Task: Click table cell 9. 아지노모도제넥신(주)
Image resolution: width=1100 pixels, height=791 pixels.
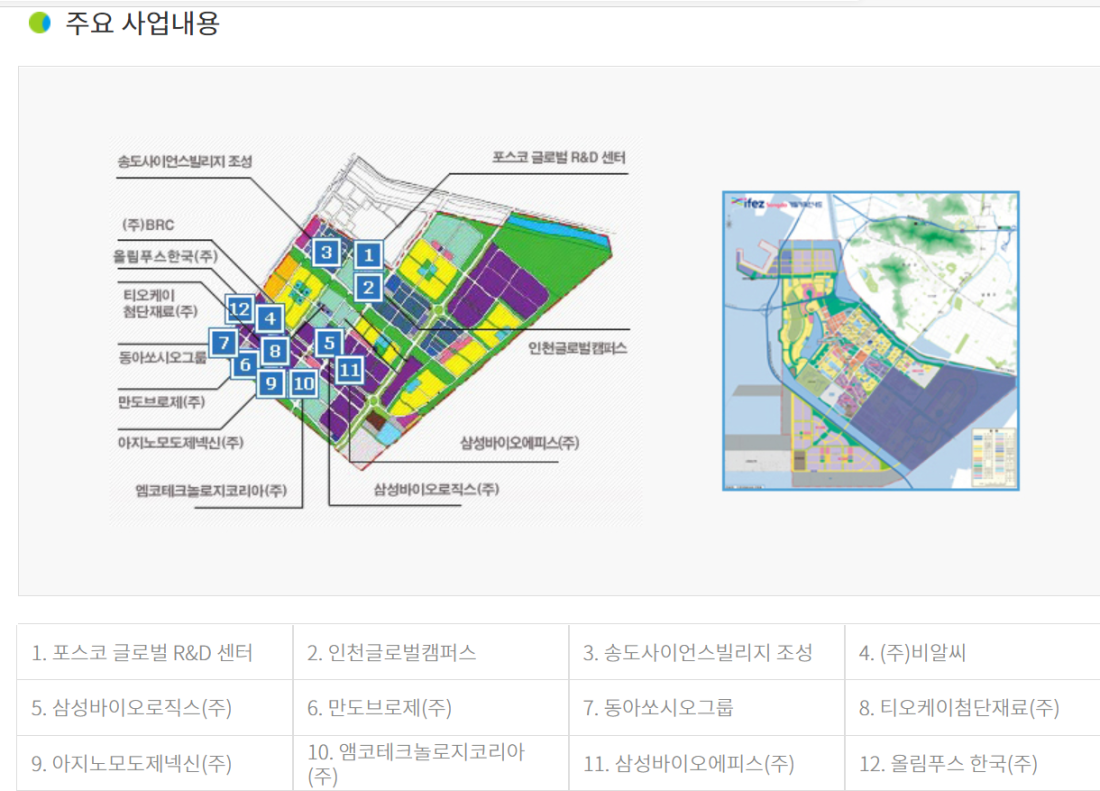Action: click(x=155, y=763)
